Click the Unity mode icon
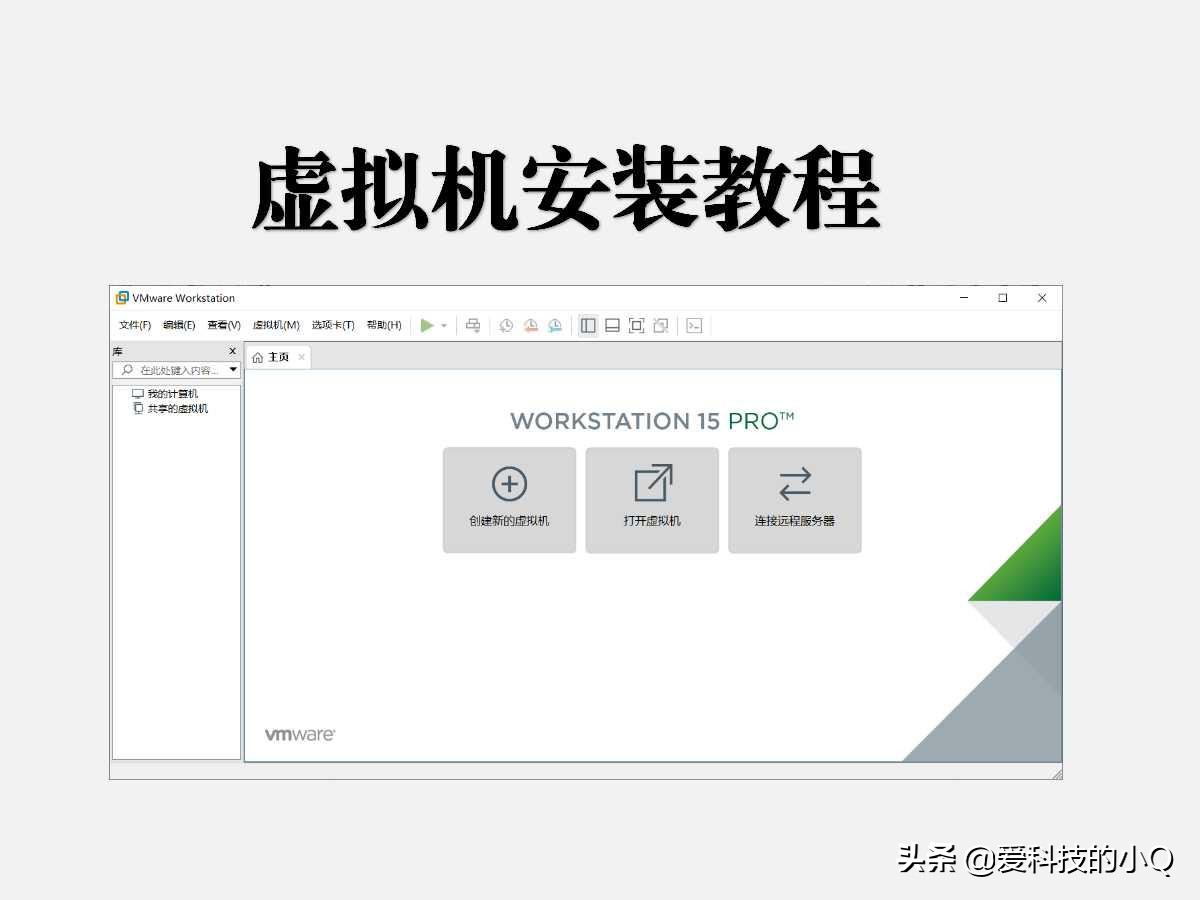This screenshot has height=900, width=1200. [x=661, y=325]
